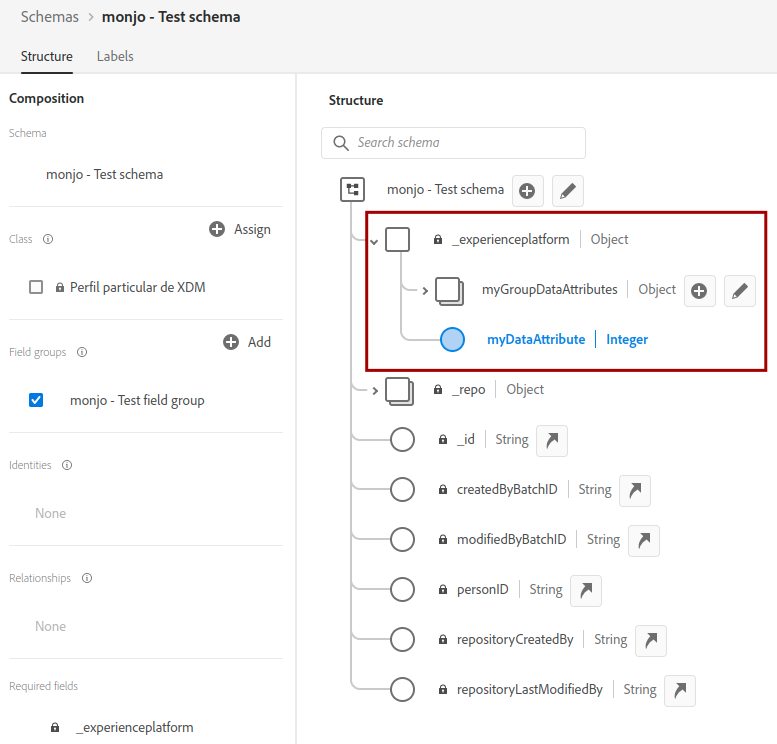Click the Search schema input field
The height and width of the screenshot is (744, 777).
tap(453, 143)
